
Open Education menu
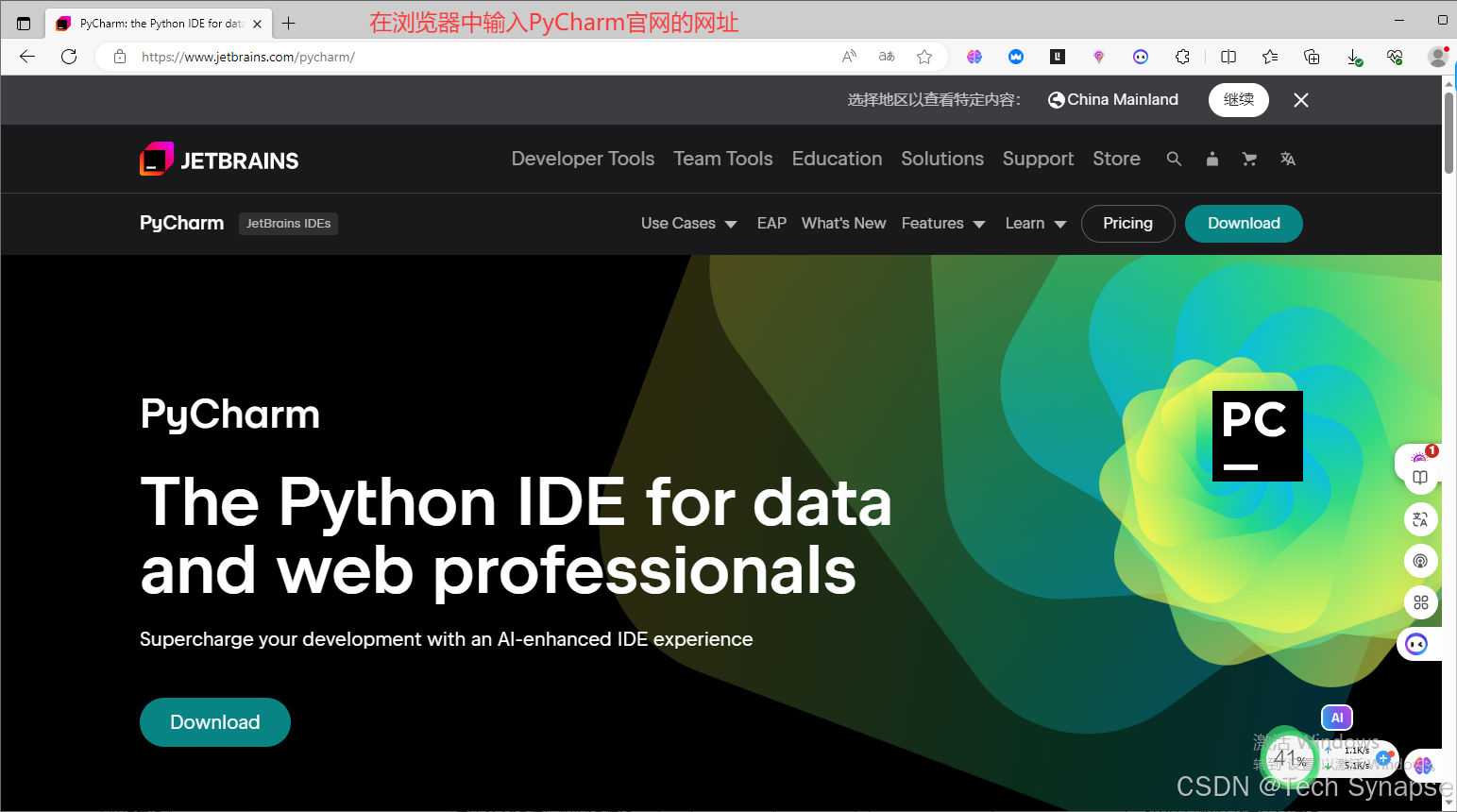[837, 159]
